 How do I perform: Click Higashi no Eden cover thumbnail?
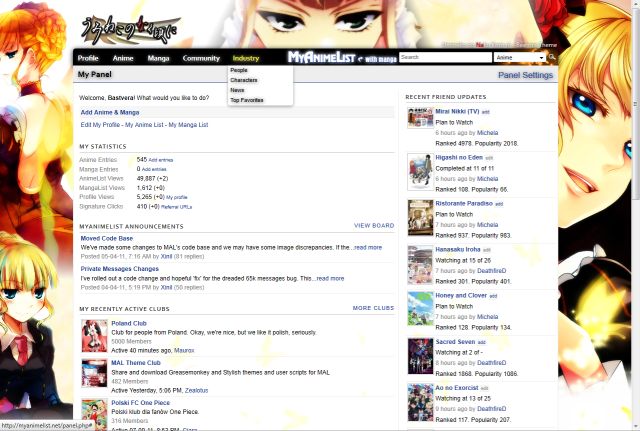[420, 172]
